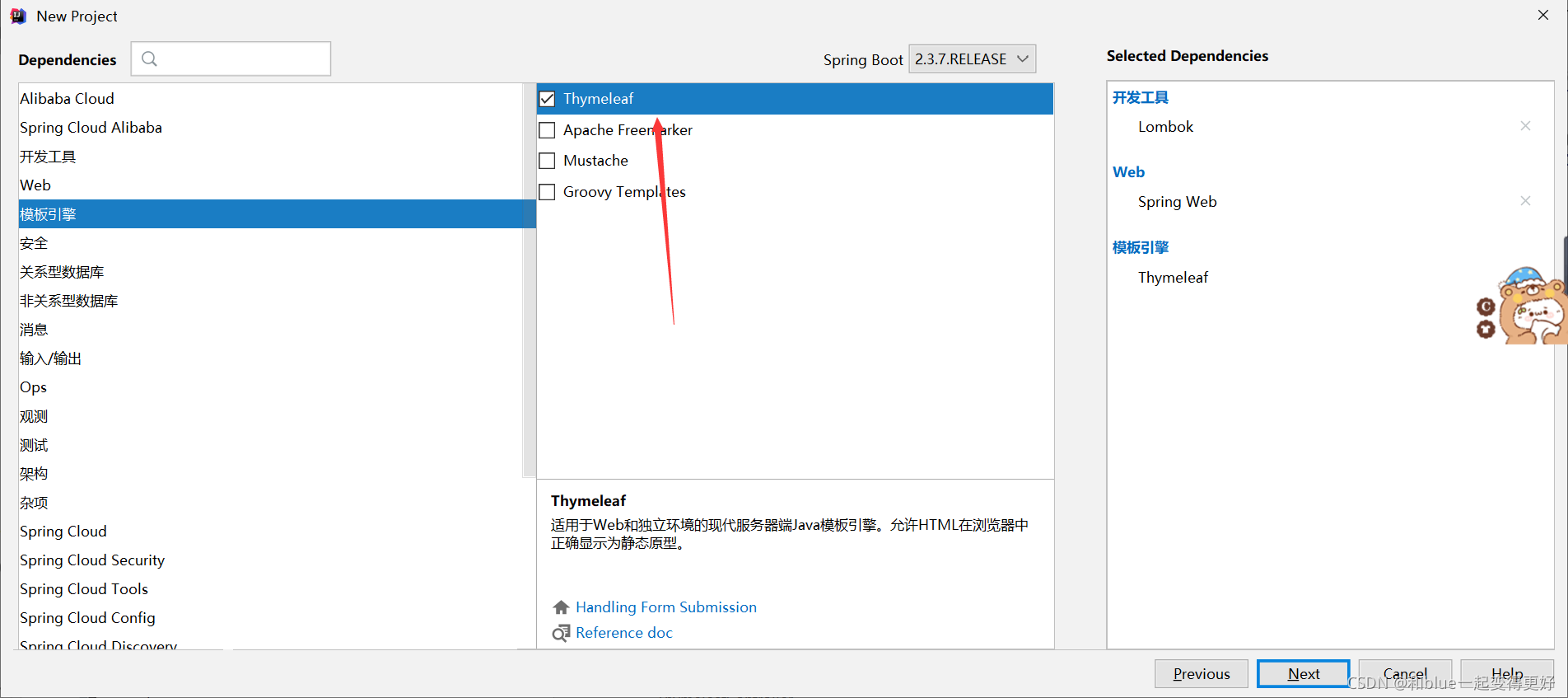Image resolution: width=1568 pixels, height=698 pixels.
Task: Focus the dependencies search field
Action: pyautogui.click(x=231, y=59)
